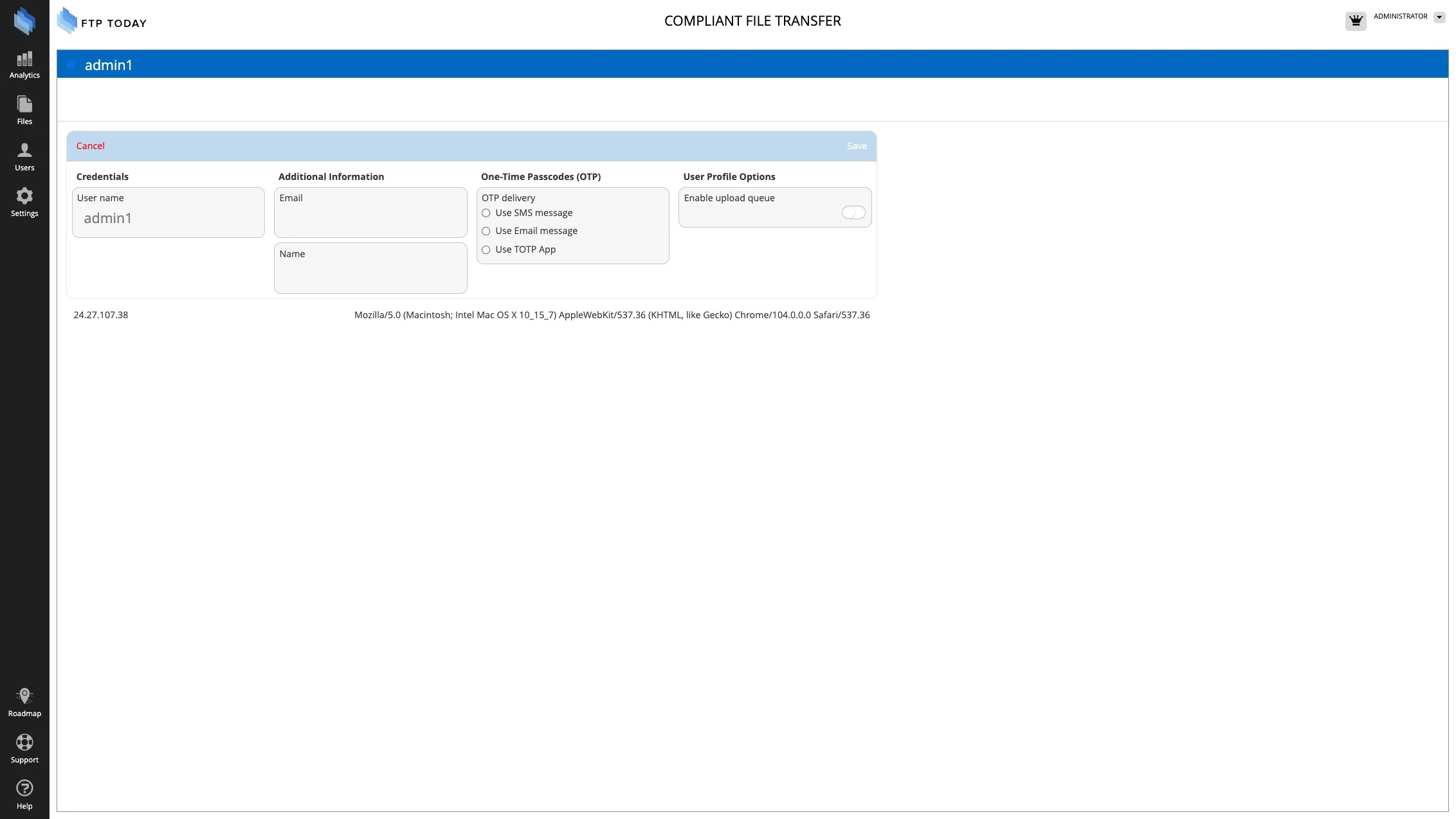Click Save in the form header
The image size is (1456, 819).
(x=856, y=146)
